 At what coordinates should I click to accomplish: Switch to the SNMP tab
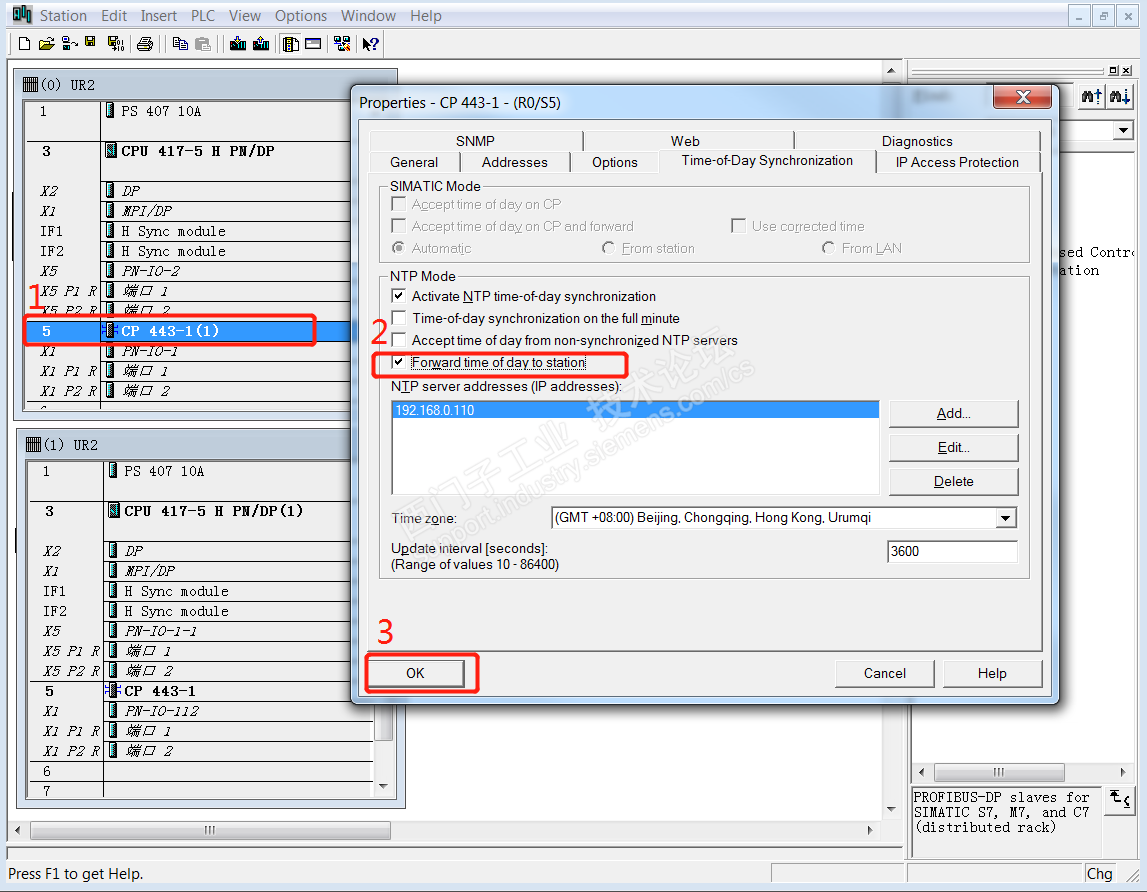(x=475, y=140)
